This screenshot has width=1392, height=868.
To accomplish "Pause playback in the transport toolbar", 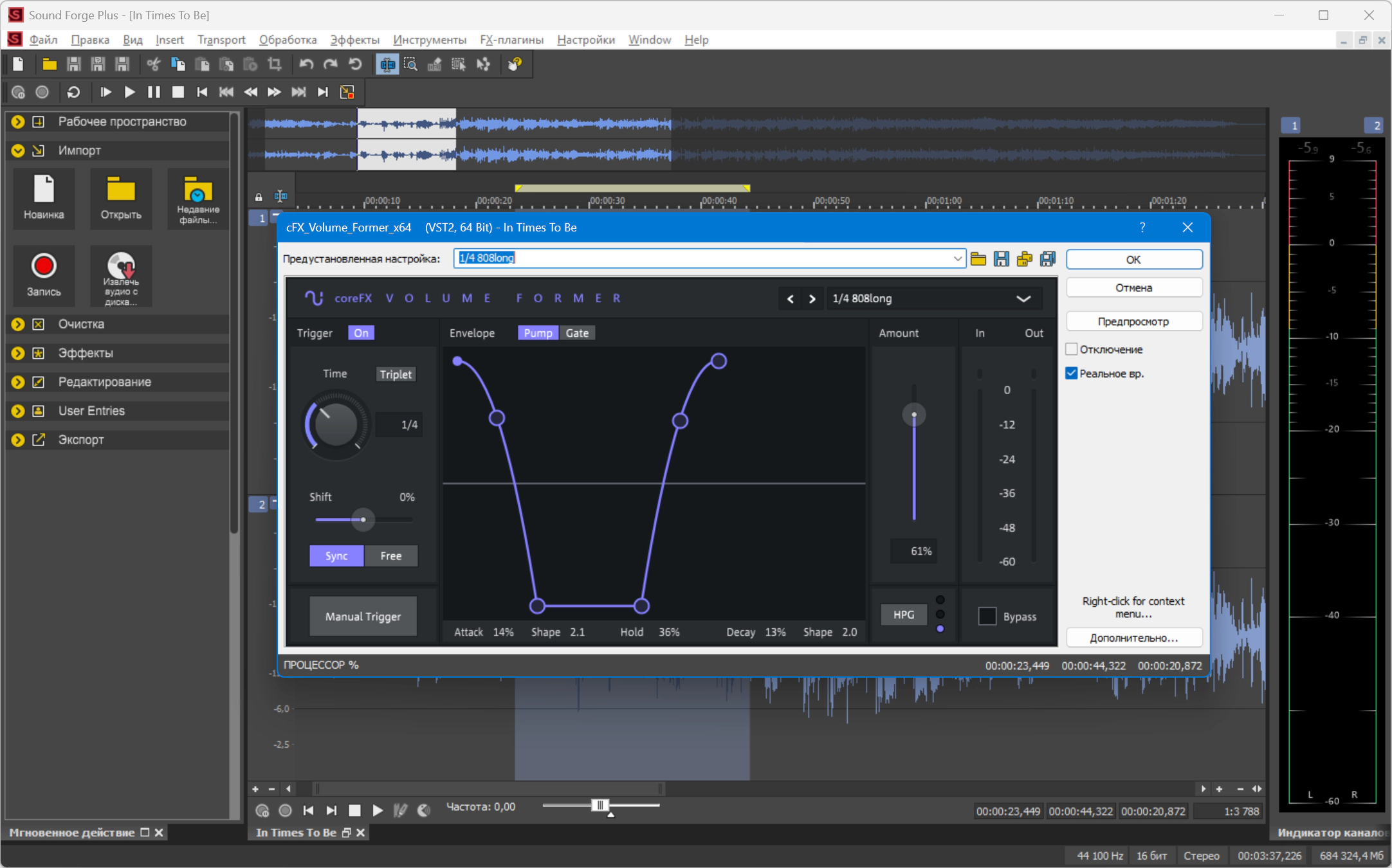I will point(154,92).
